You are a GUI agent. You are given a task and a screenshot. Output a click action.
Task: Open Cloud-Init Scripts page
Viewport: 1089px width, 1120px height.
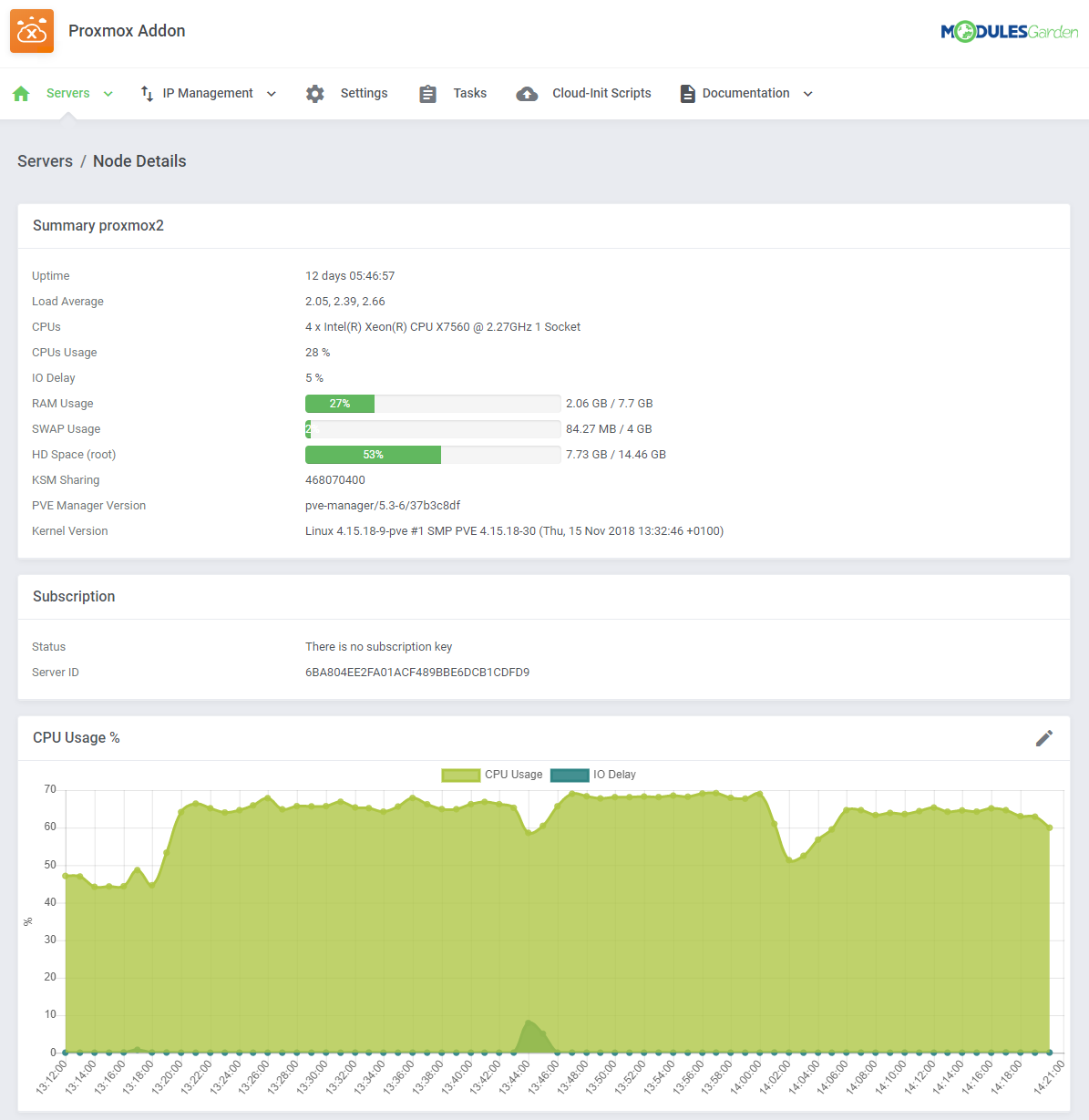pos(601,93)
